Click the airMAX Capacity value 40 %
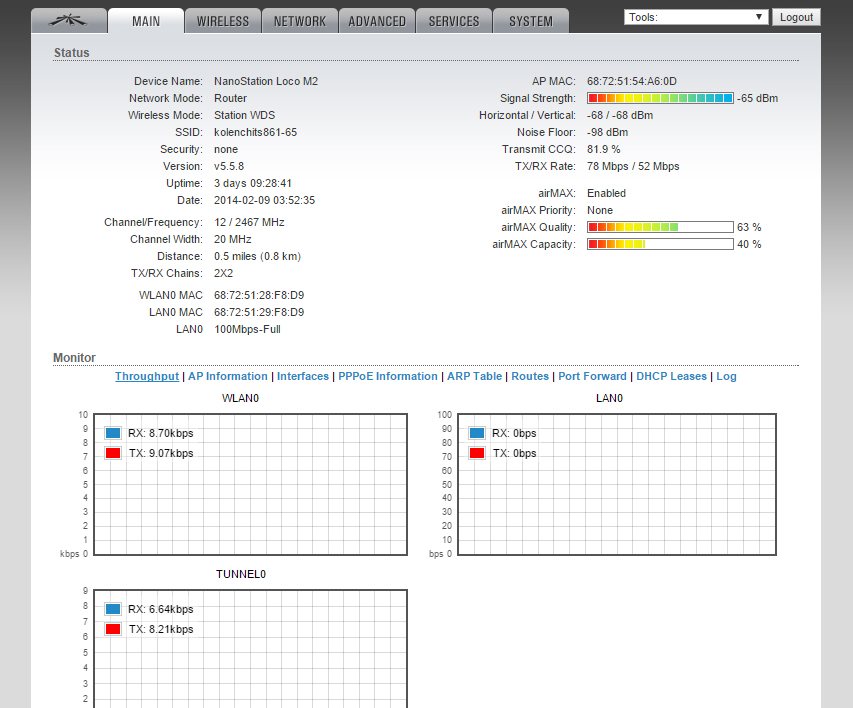This screenshot has height=708, width=853. pos(749,244)
